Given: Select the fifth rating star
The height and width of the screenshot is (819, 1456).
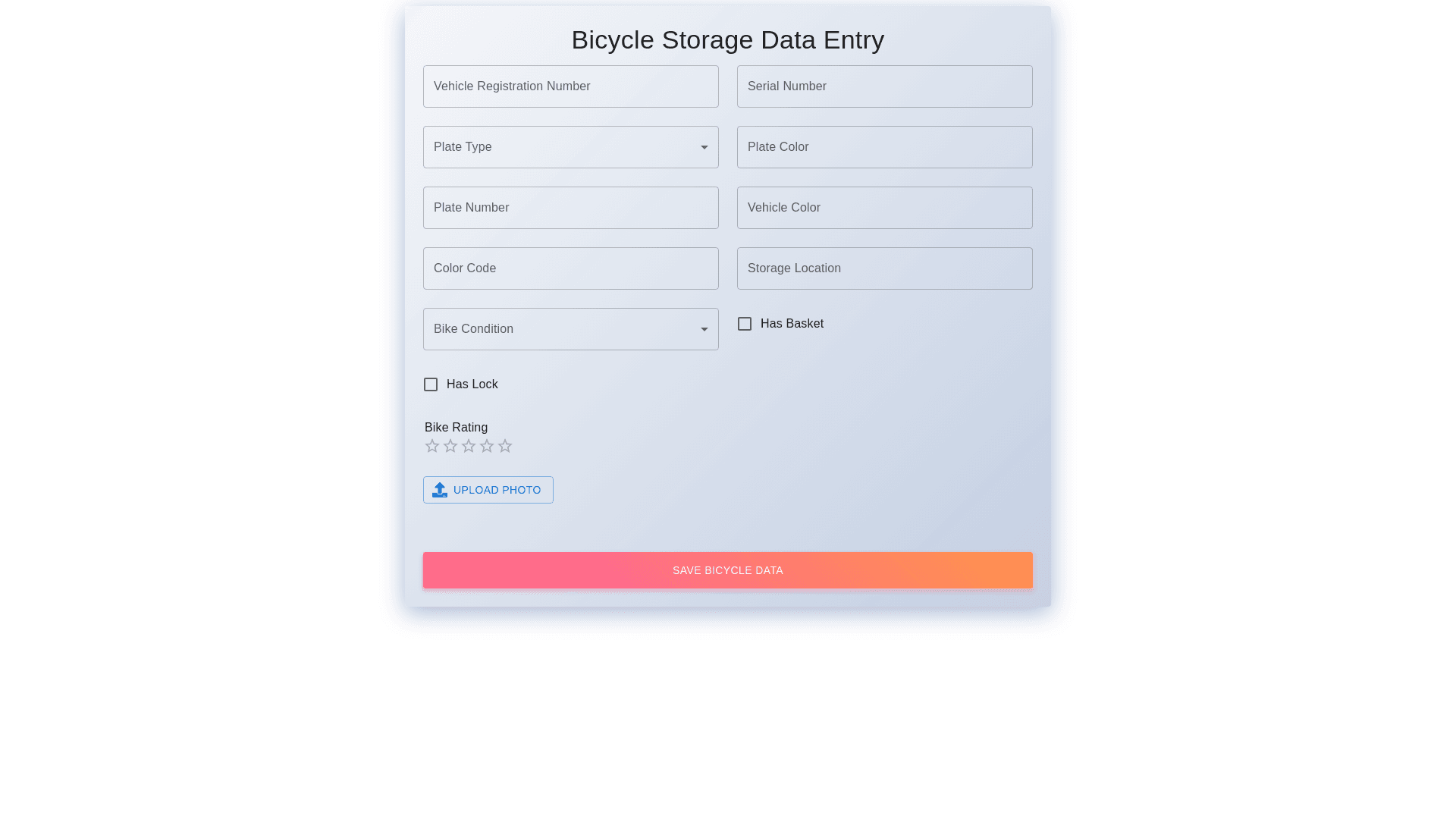Looking at the screenshot, I should [x=505, y=446].
